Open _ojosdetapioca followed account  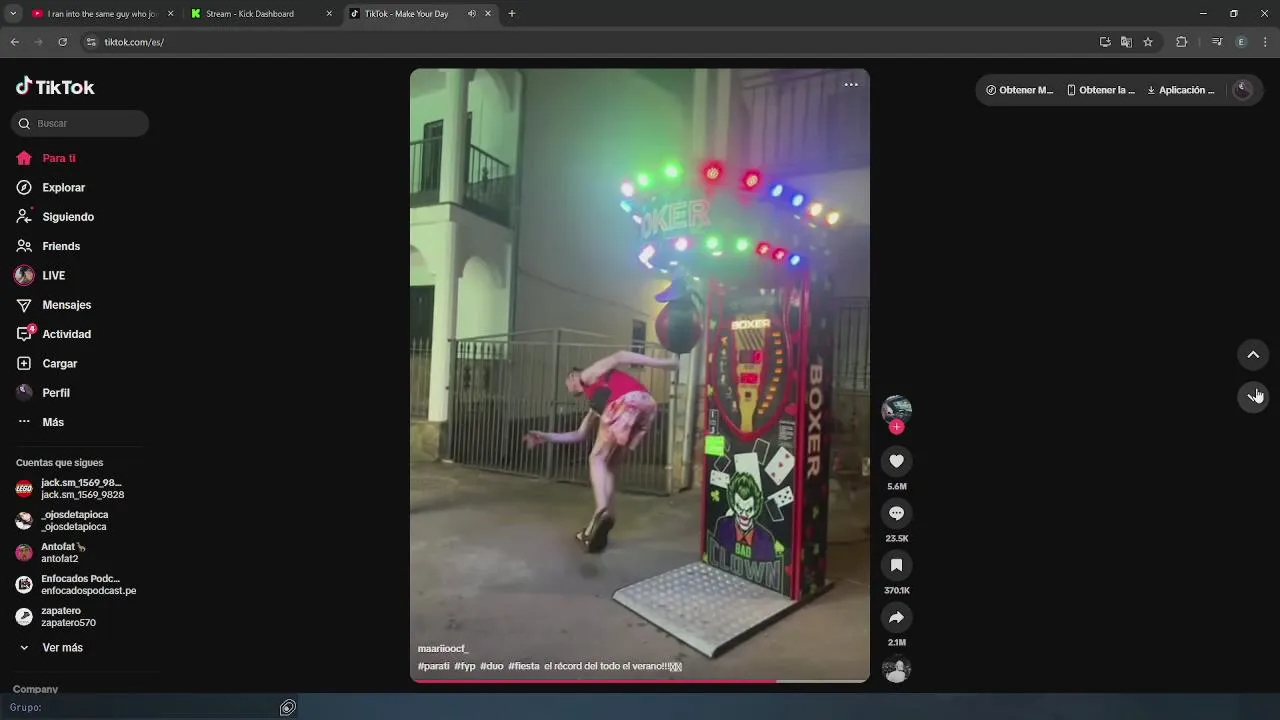[62, 521]
